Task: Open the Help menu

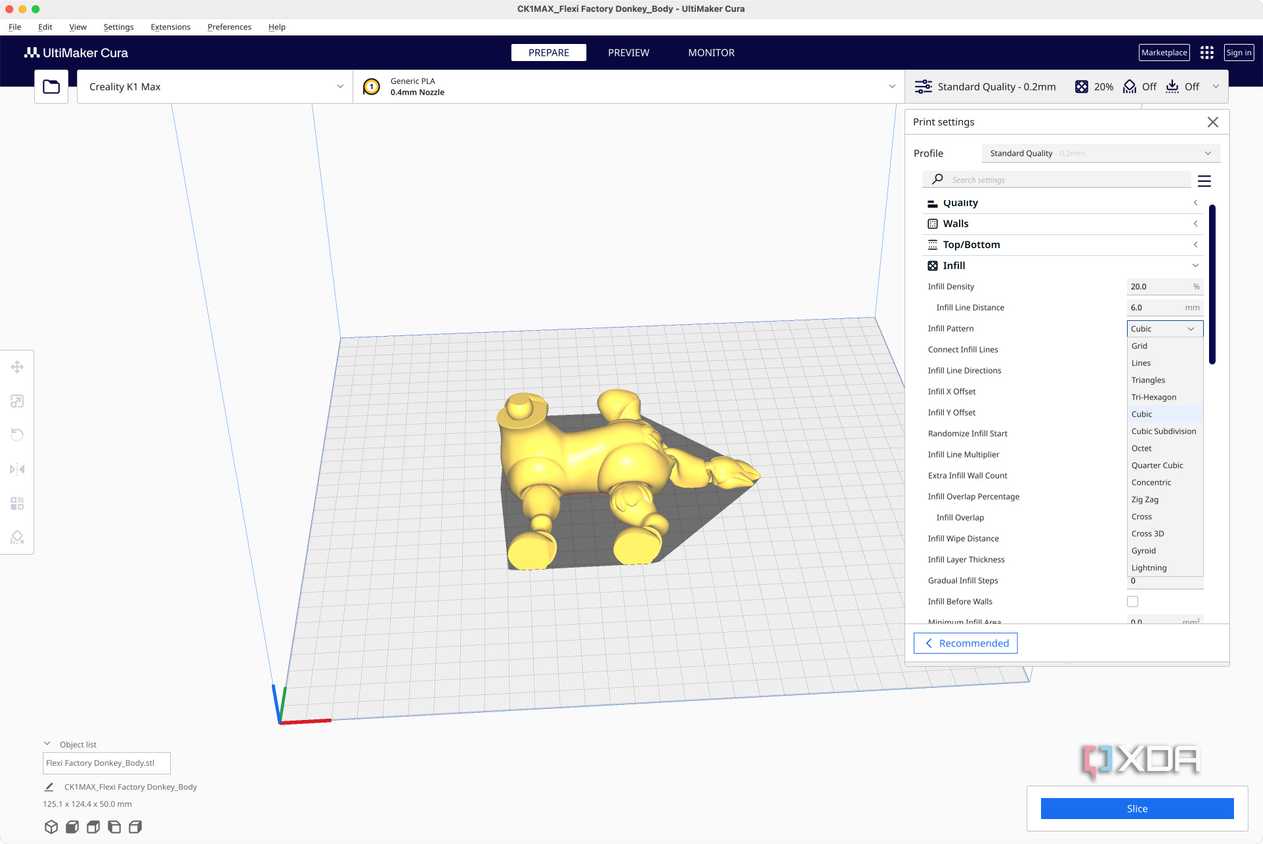Action: tap(277, 27)
